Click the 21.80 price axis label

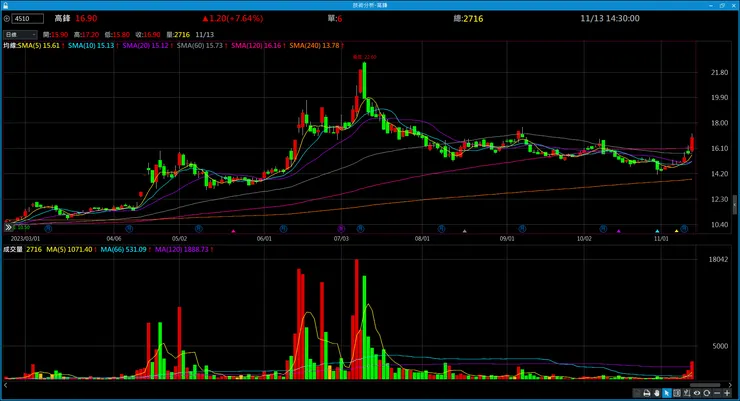click(x=719, y=73)
